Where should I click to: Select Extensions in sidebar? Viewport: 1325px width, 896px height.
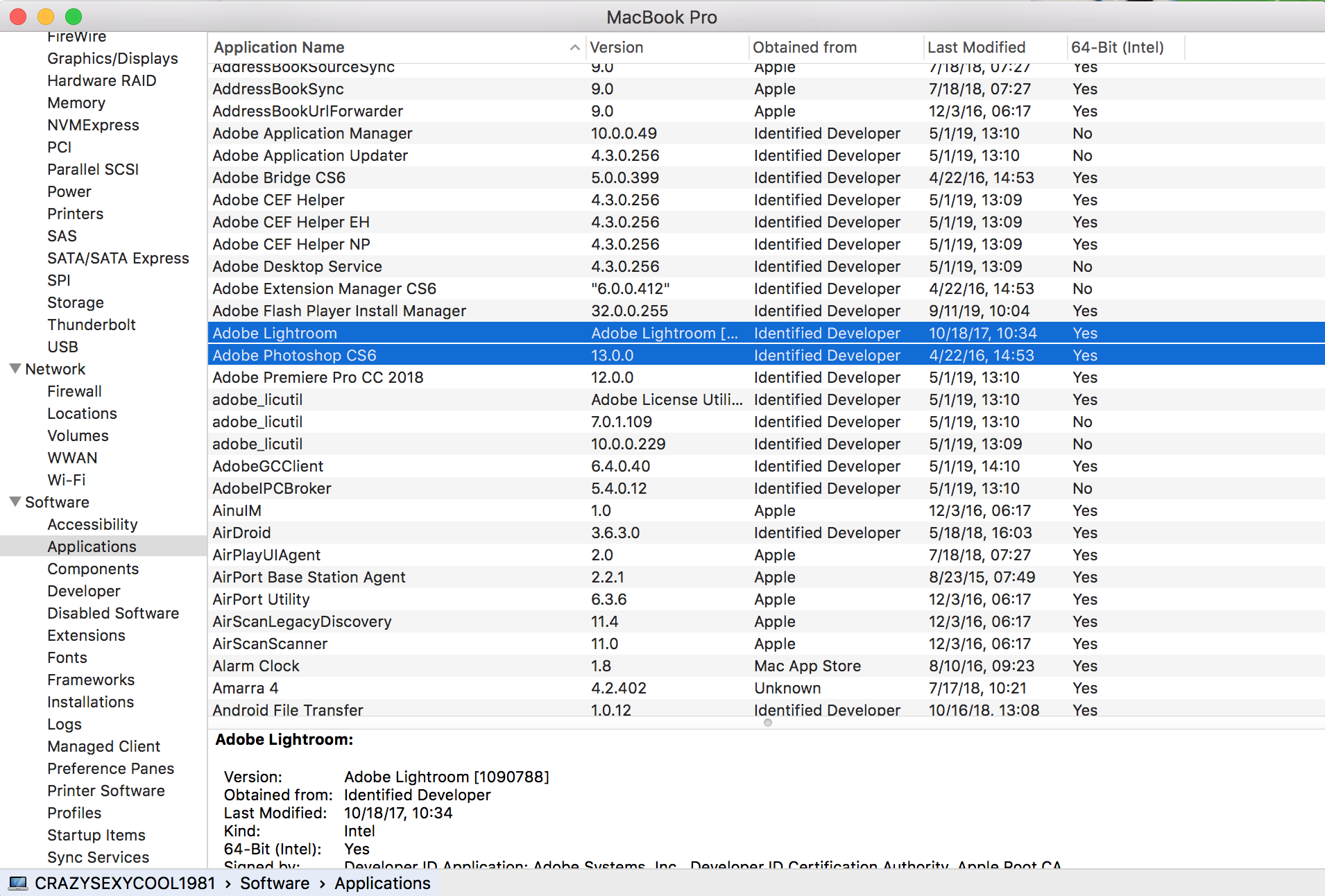(86, 635)
